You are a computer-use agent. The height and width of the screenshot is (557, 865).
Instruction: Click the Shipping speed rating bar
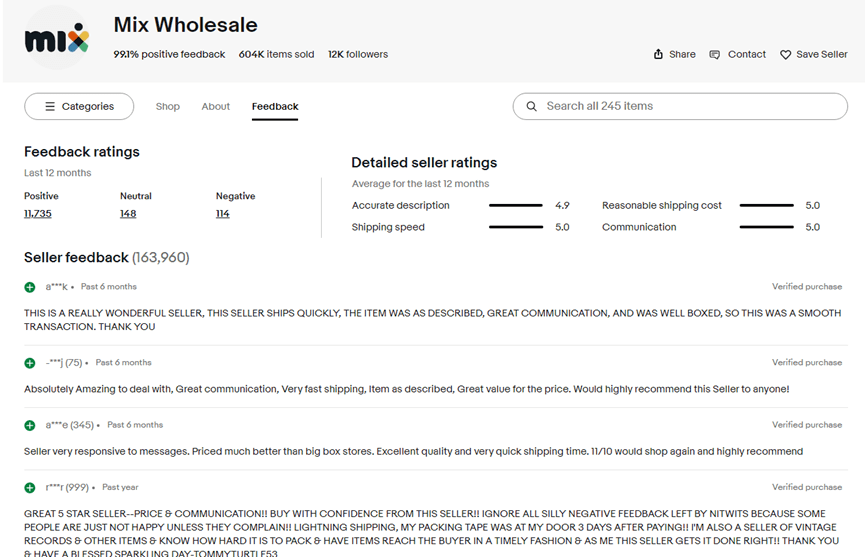coord(516,227)
